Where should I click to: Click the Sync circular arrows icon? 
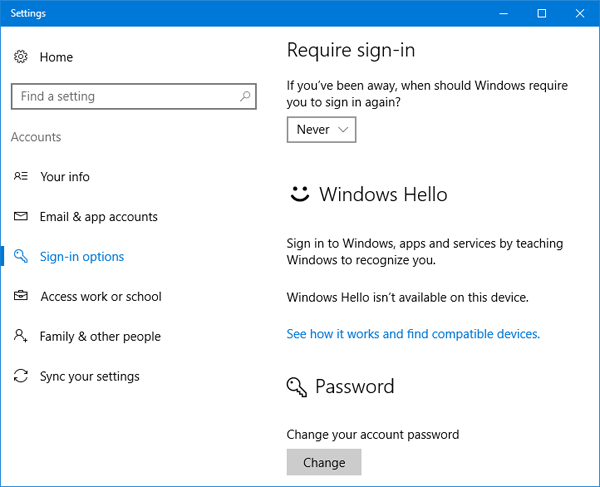point(21,377)
